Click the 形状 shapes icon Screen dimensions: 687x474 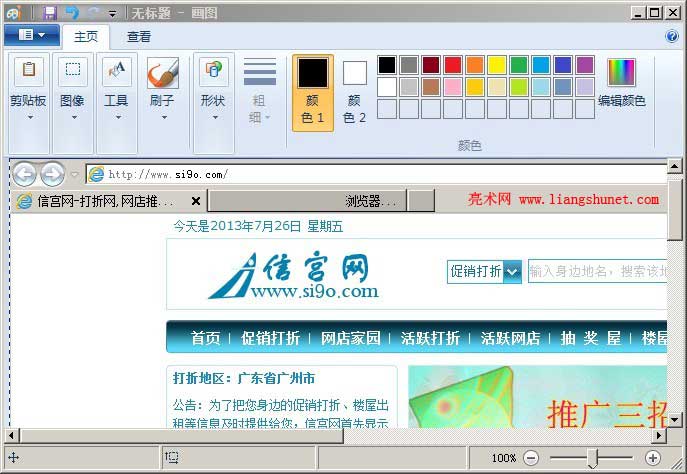(214, 71)
